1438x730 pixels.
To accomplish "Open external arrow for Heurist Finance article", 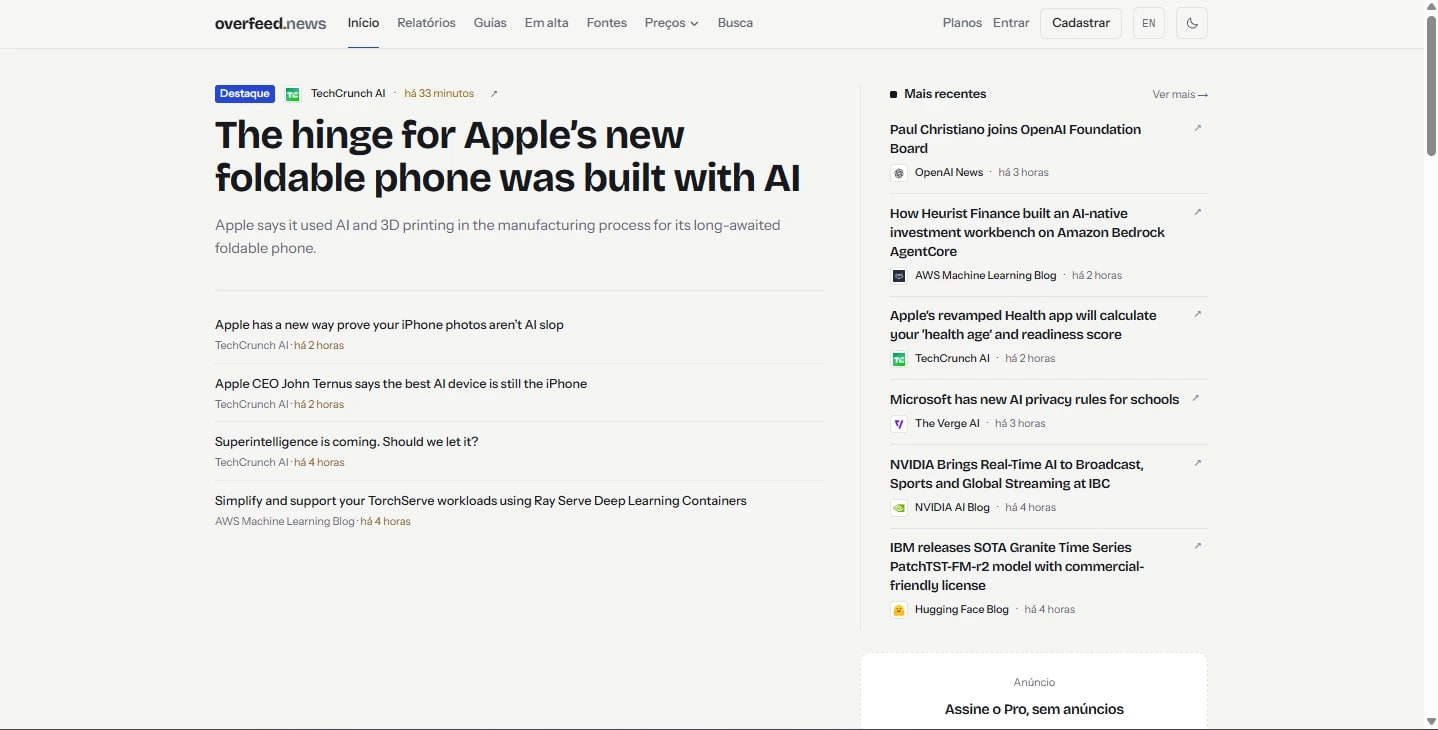I will (x=1198, y=212).
